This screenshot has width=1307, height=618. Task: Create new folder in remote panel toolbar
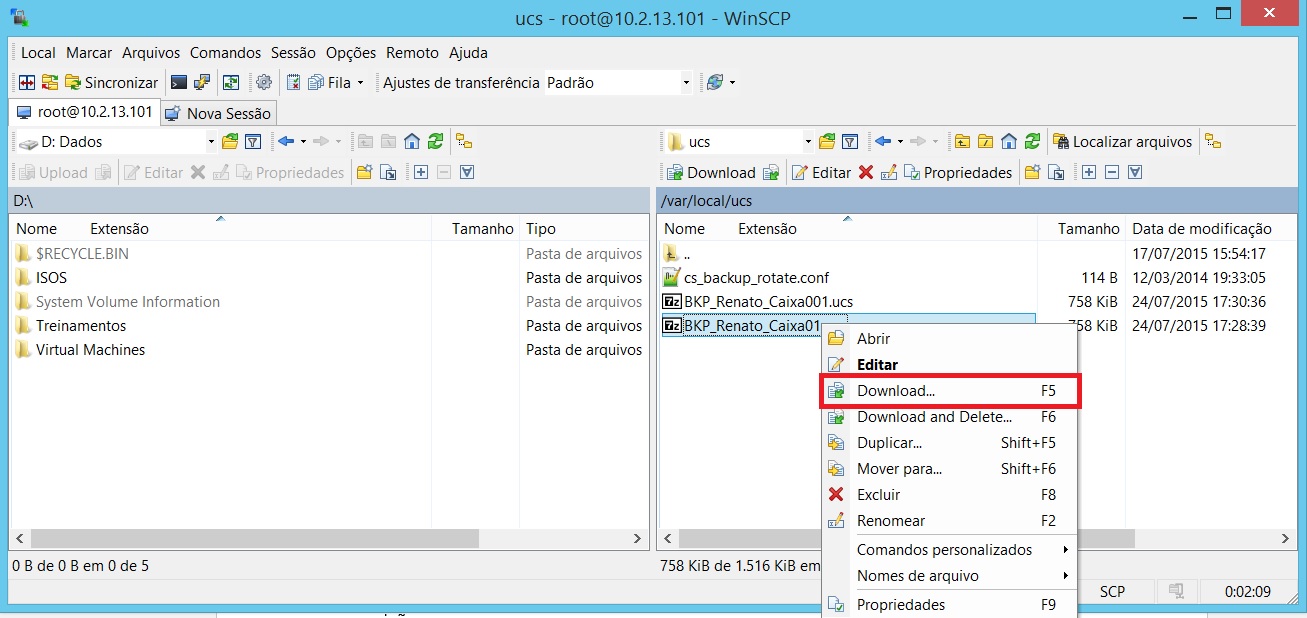click(1032, 173)
